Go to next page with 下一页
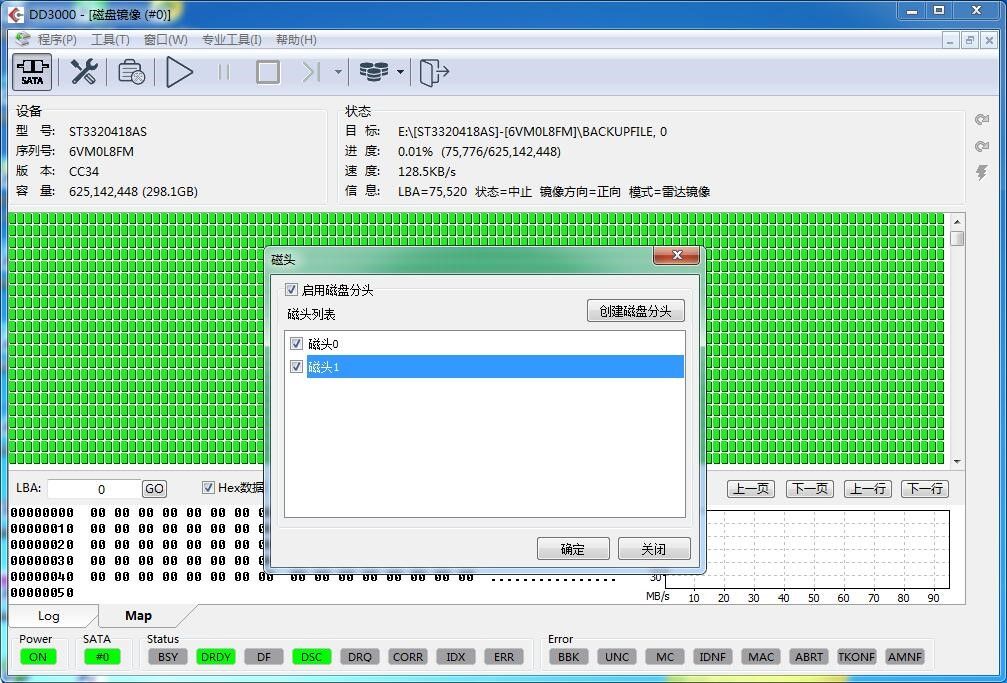 coord(810,489)
